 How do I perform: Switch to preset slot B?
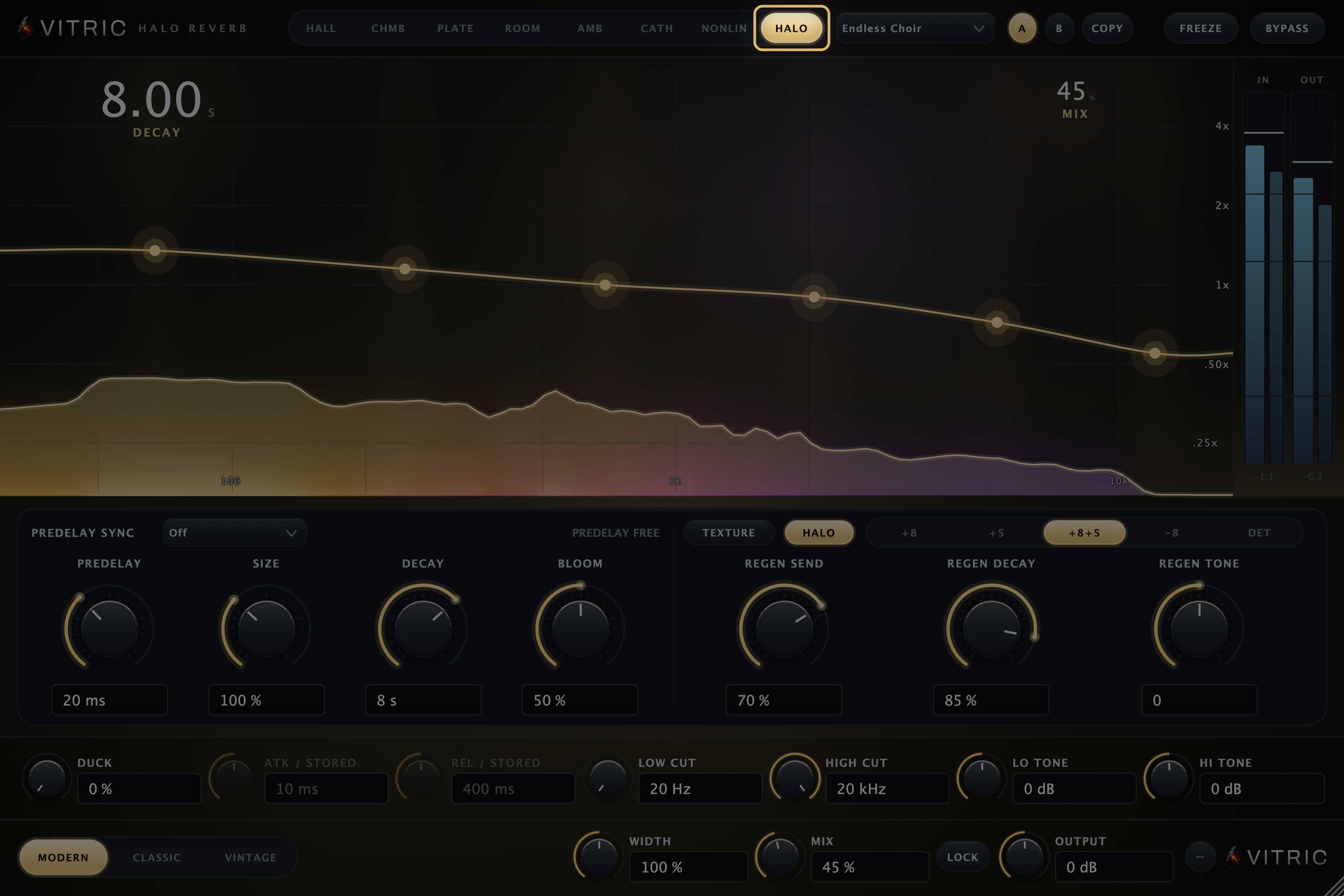pyautogui.click(x=1059, y=28)
